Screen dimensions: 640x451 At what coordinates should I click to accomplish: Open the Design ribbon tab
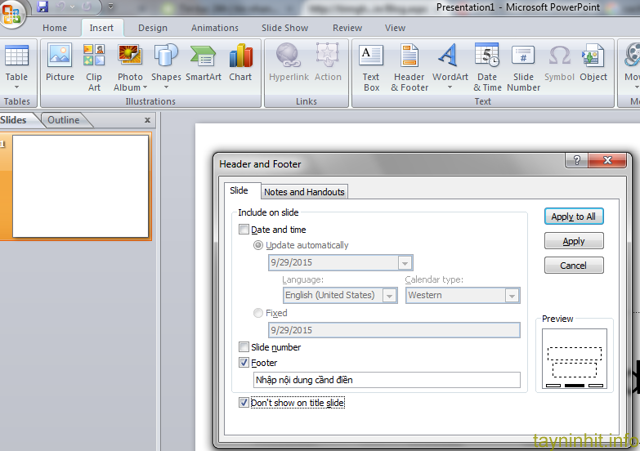click(x=153, y=28)
